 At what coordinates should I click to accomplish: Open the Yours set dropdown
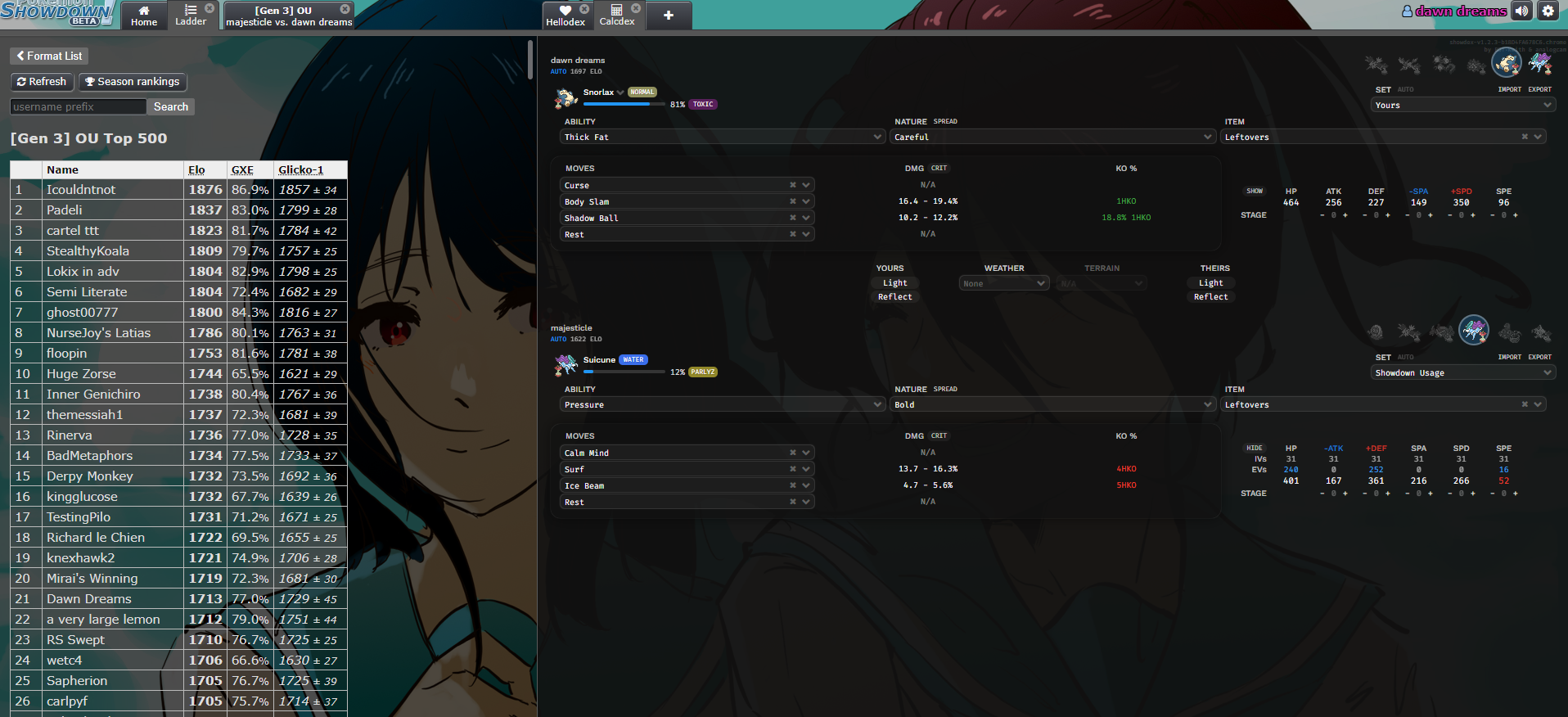tap(1462, 105)
